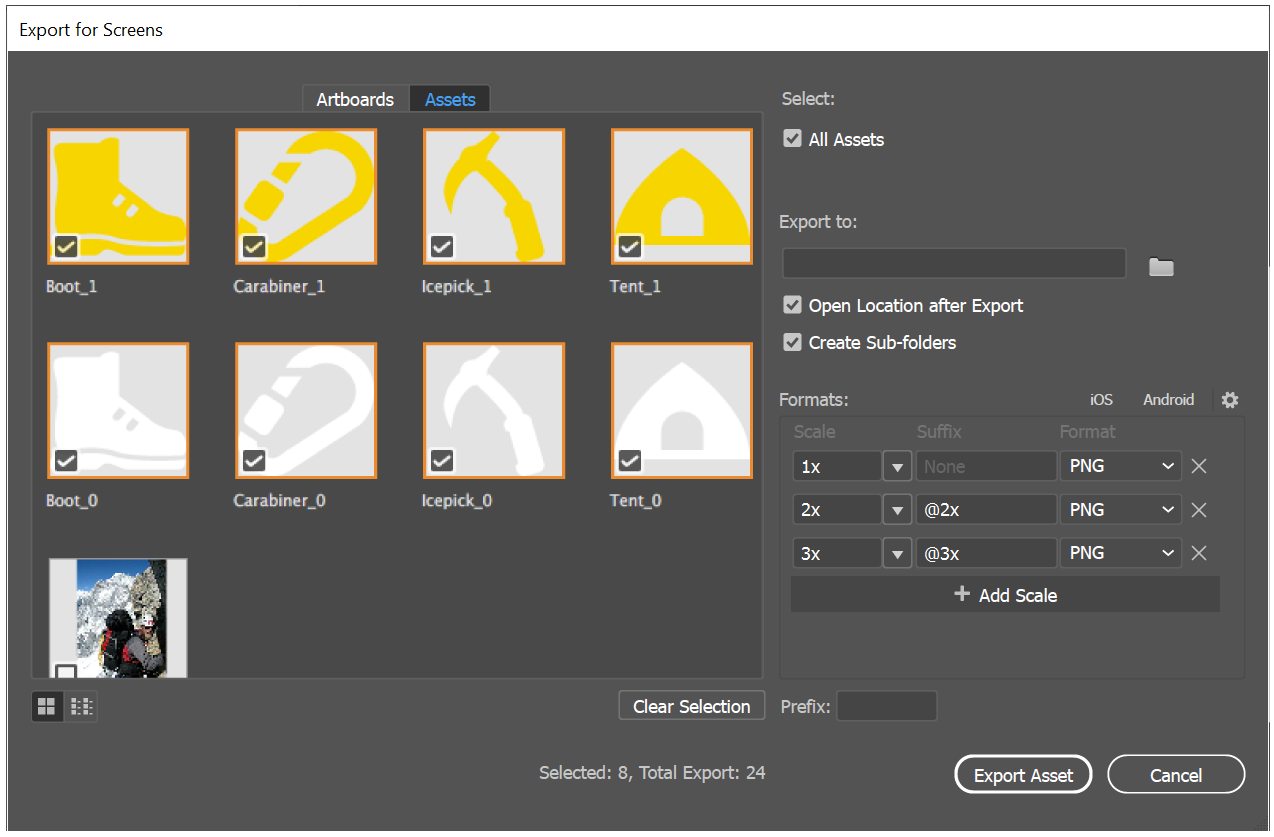Viewport: 1274px width, 837px height.
Task: Uncheck the Icepick_1 asset checkbox
Action: tap(442, 246)
